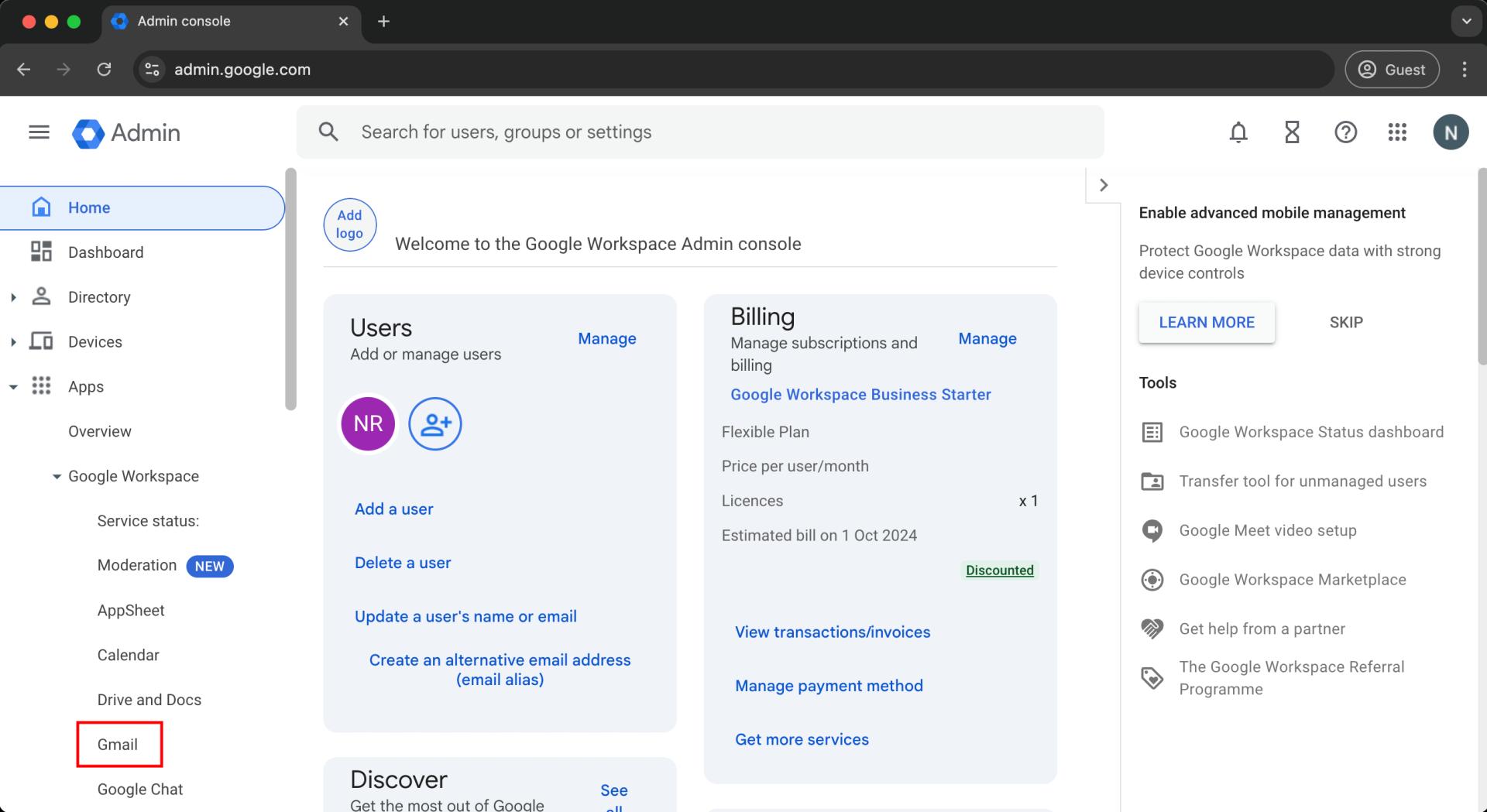Open AppSheet in sidebar
This screenshot has width=1487, height=812.
pos(131,610)
